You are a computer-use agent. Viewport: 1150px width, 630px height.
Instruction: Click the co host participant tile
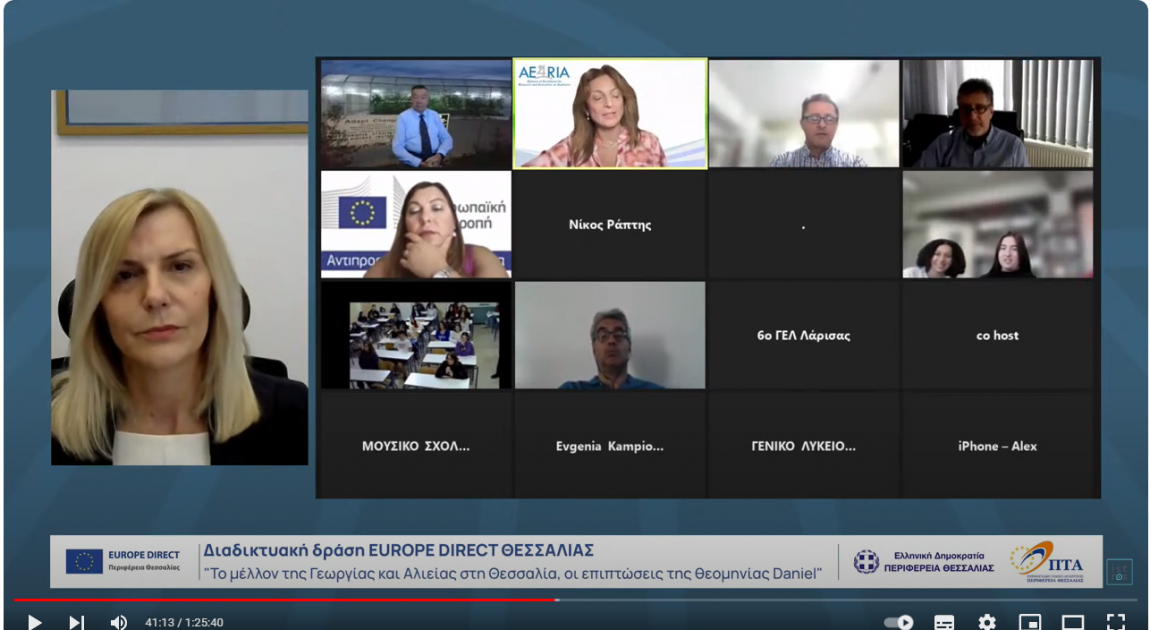coord(997,336)
